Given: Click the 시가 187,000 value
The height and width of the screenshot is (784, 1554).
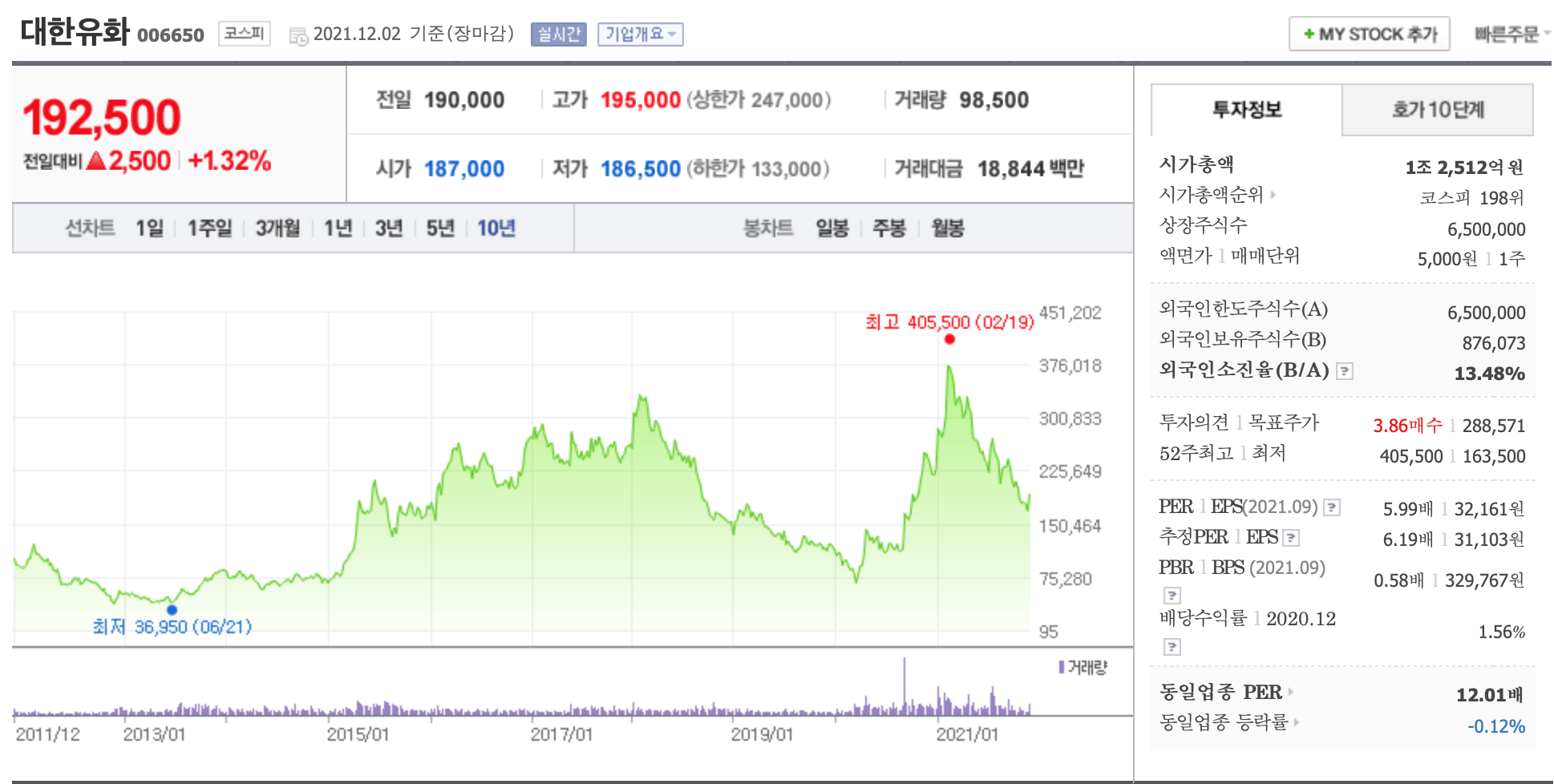Looking at the screenshot, I should tap(464, 169).
